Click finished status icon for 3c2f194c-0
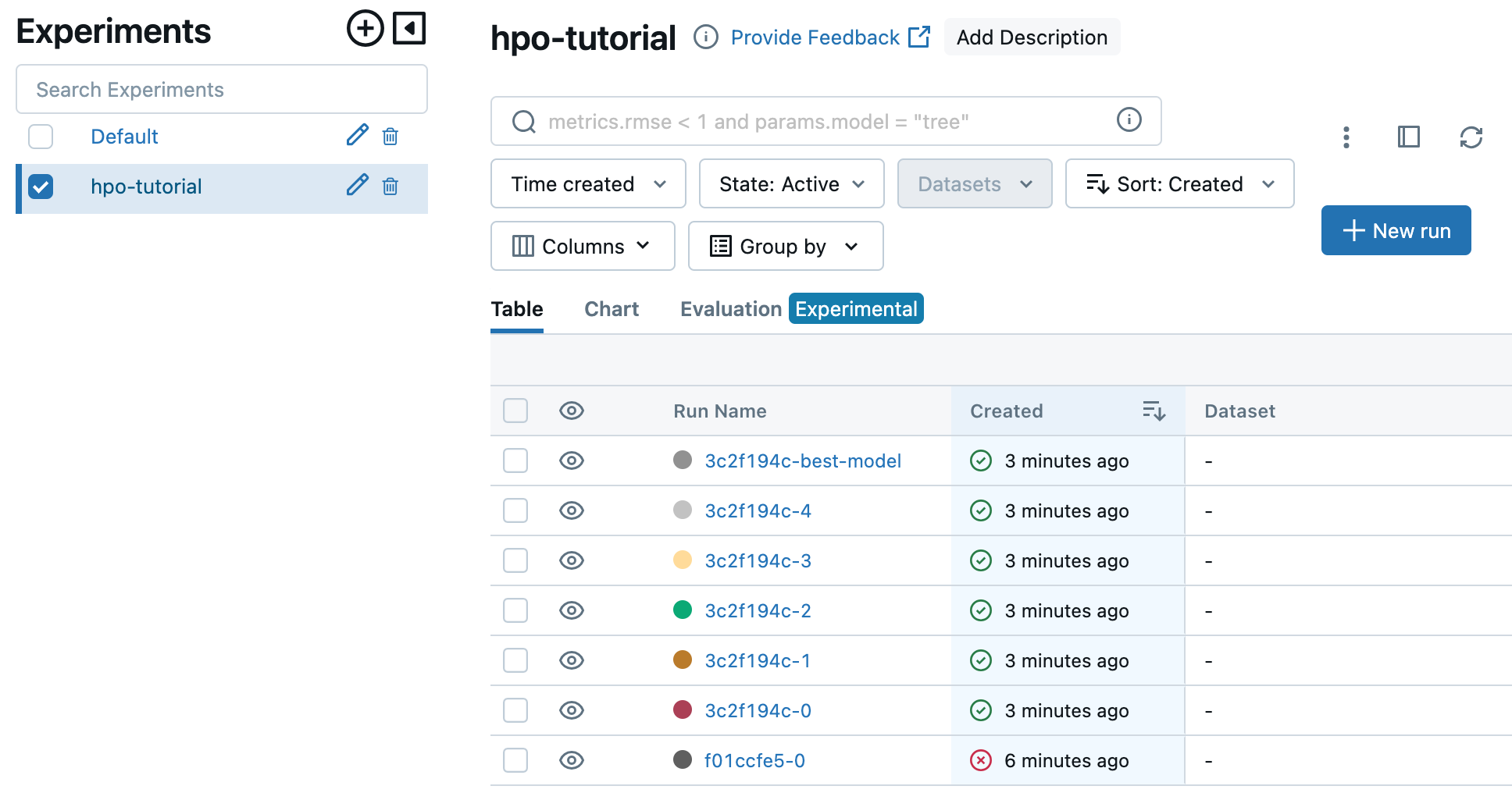The image size is (1512, 793). (x=981, y=710)
